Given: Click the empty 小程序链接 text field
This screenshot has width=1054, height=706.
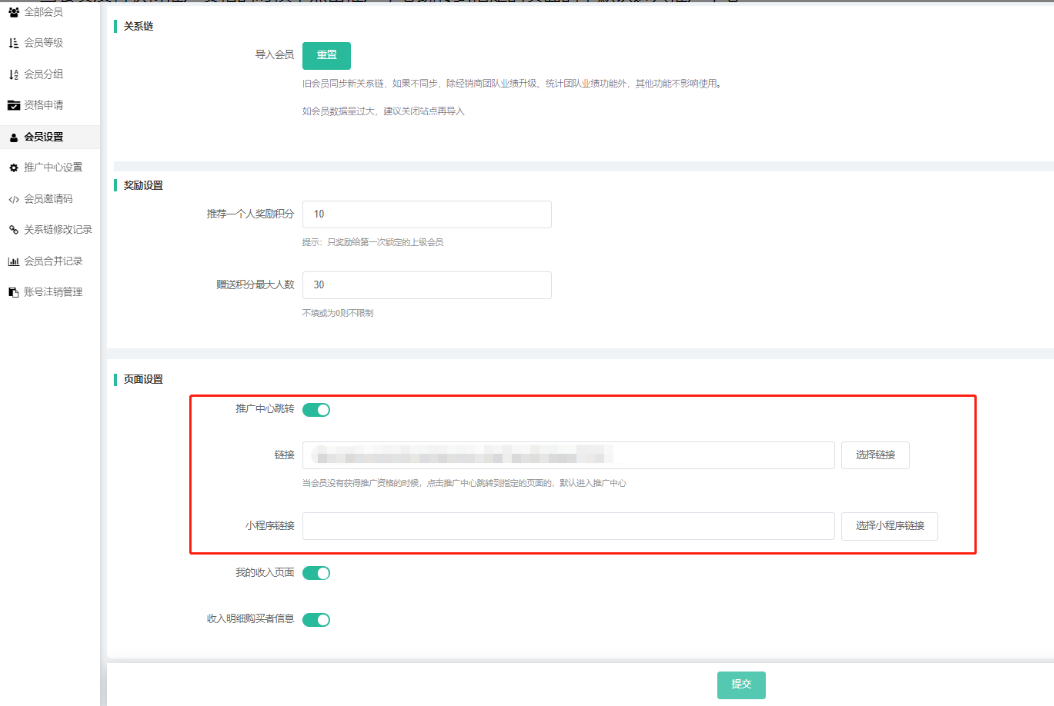Looking at the screenshot, I should (568, 526).
